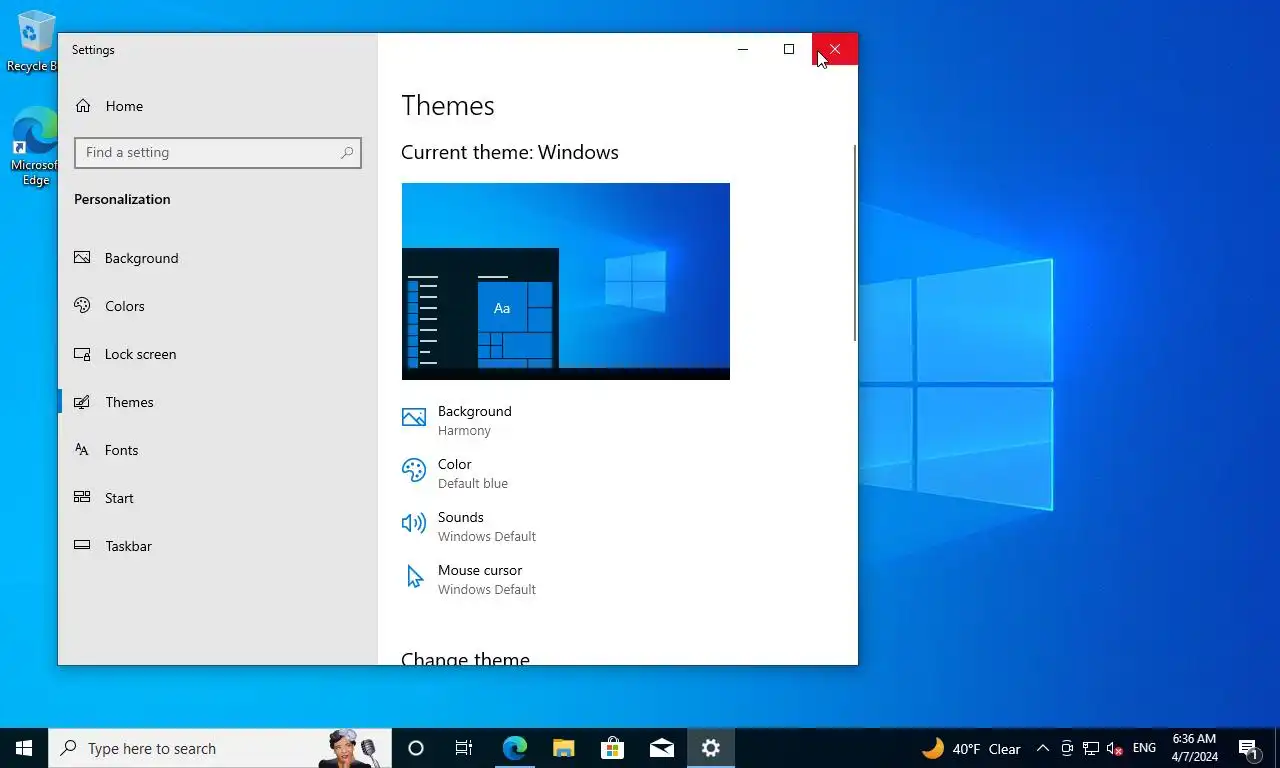
Task: Open Microsoft Store from taskbar
Action: pos(612,748)
